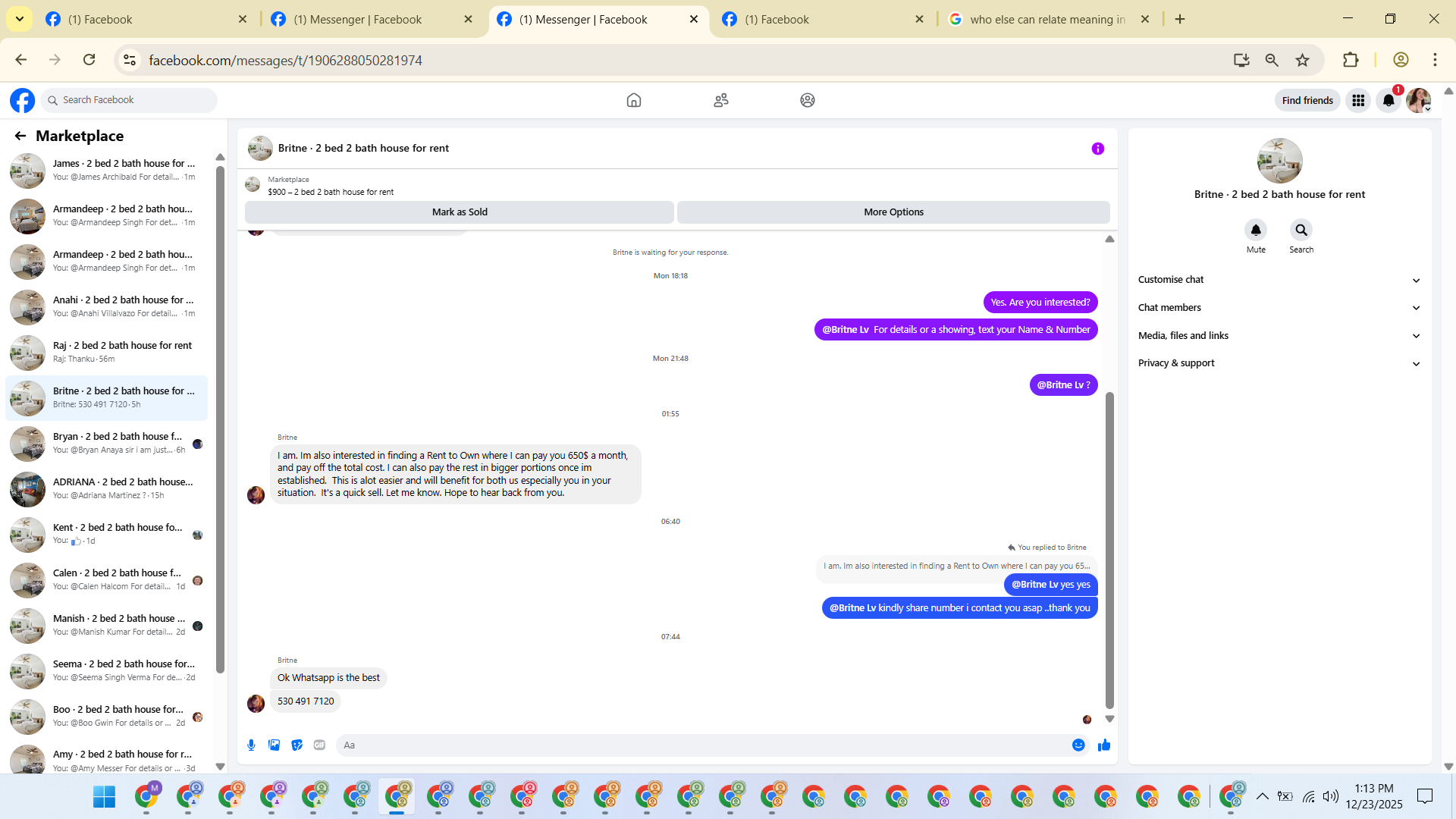This screenshot has height=819, width=1456.
Task: Mute this chat's notifications
Action: 1255,230
